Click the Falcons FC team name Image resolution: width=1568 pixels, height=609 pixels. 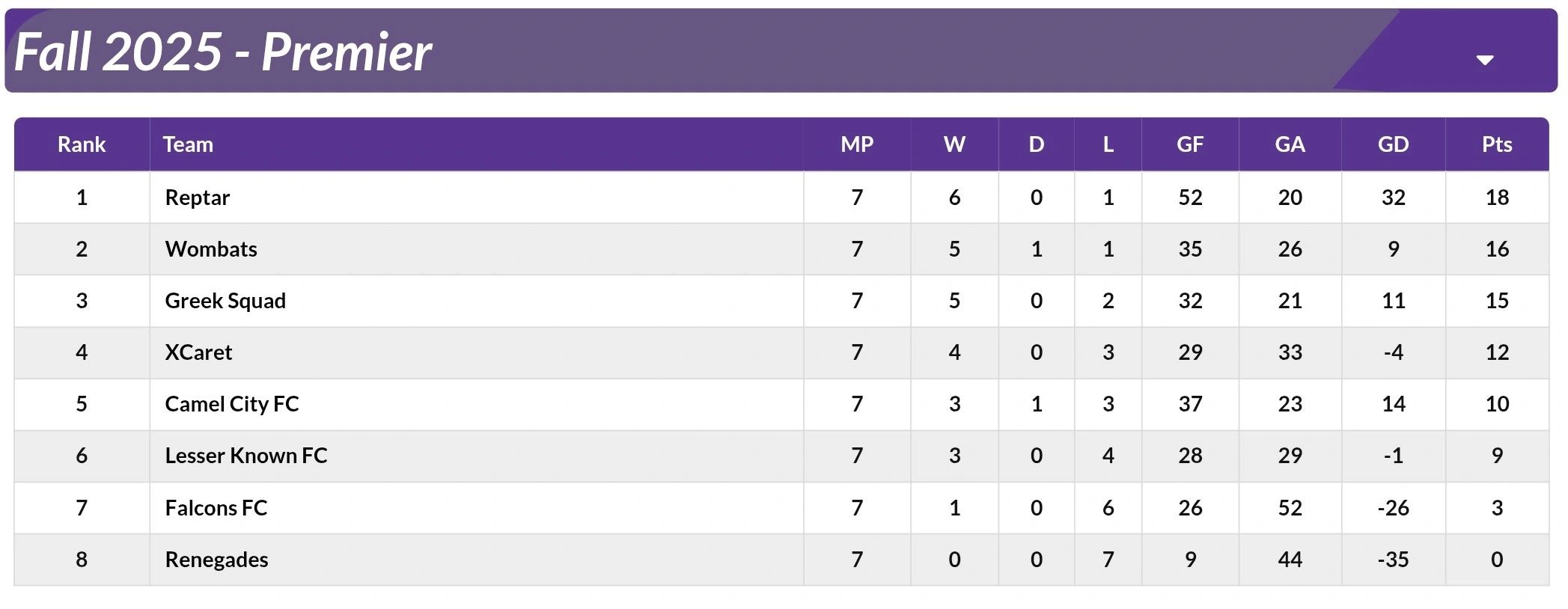tap(216, 508)
